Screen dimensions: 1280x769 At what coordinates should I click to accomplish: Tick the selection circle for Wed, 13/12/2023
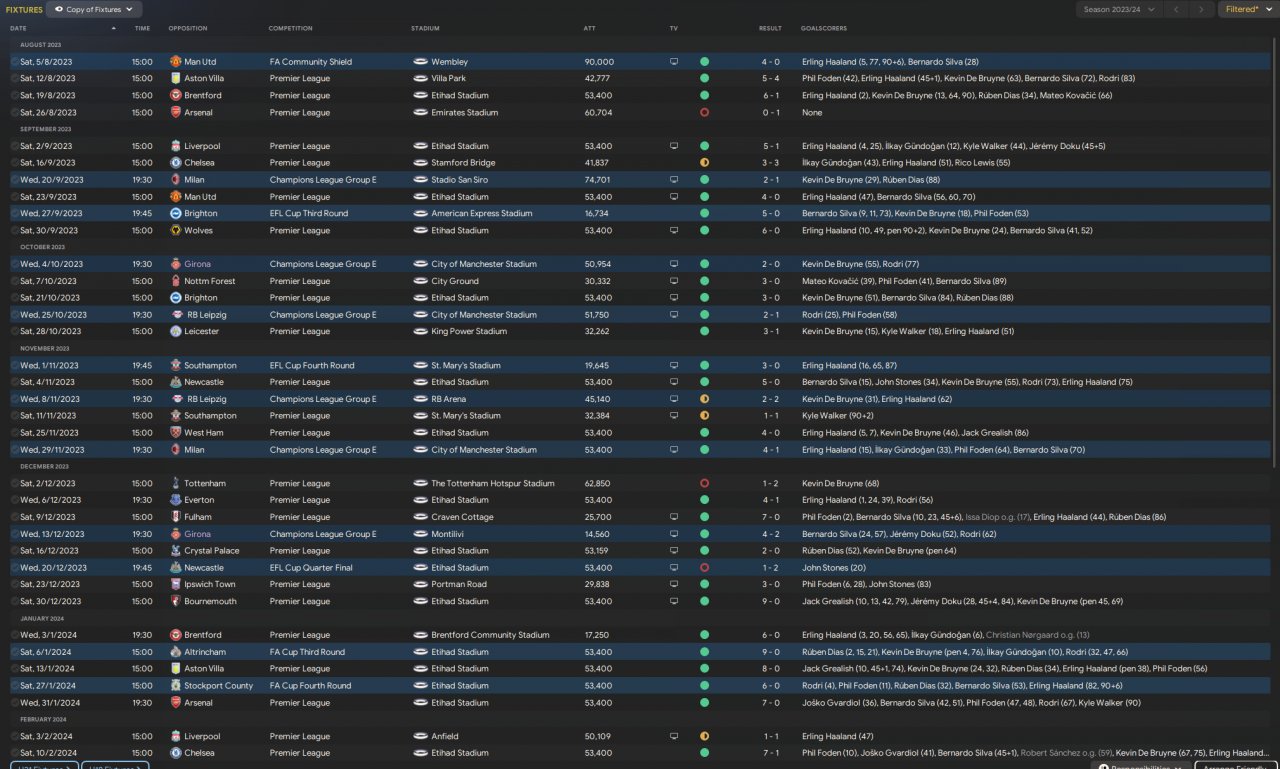[x=14, y=534]
